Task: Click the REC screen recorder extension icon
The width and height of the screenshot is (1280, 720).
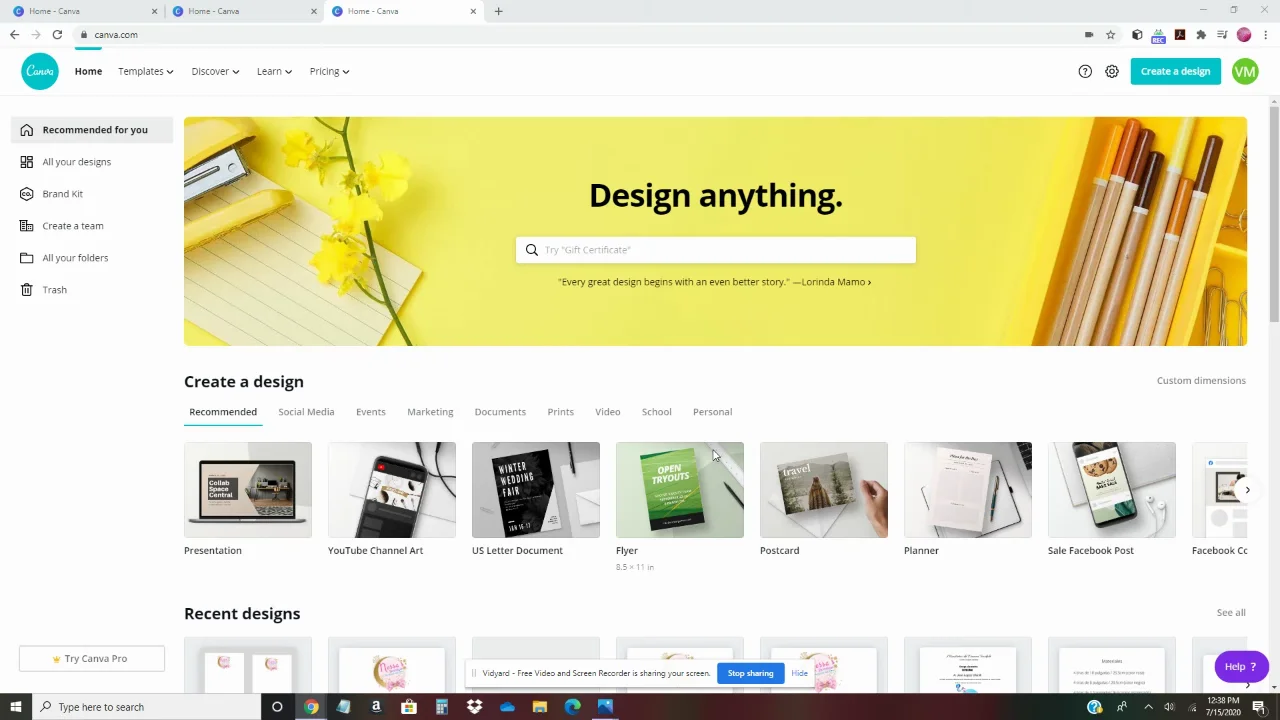Action: [1158, 36]
